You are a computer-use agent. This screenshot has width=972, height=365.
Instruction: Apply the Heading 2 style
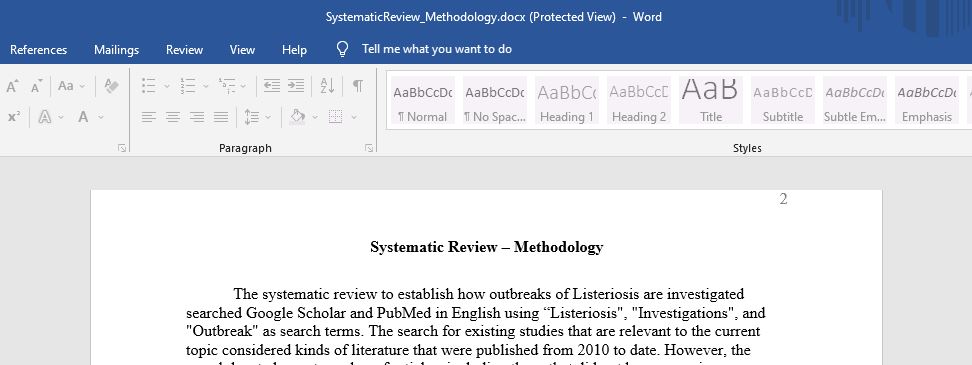[x=638, y=100]
